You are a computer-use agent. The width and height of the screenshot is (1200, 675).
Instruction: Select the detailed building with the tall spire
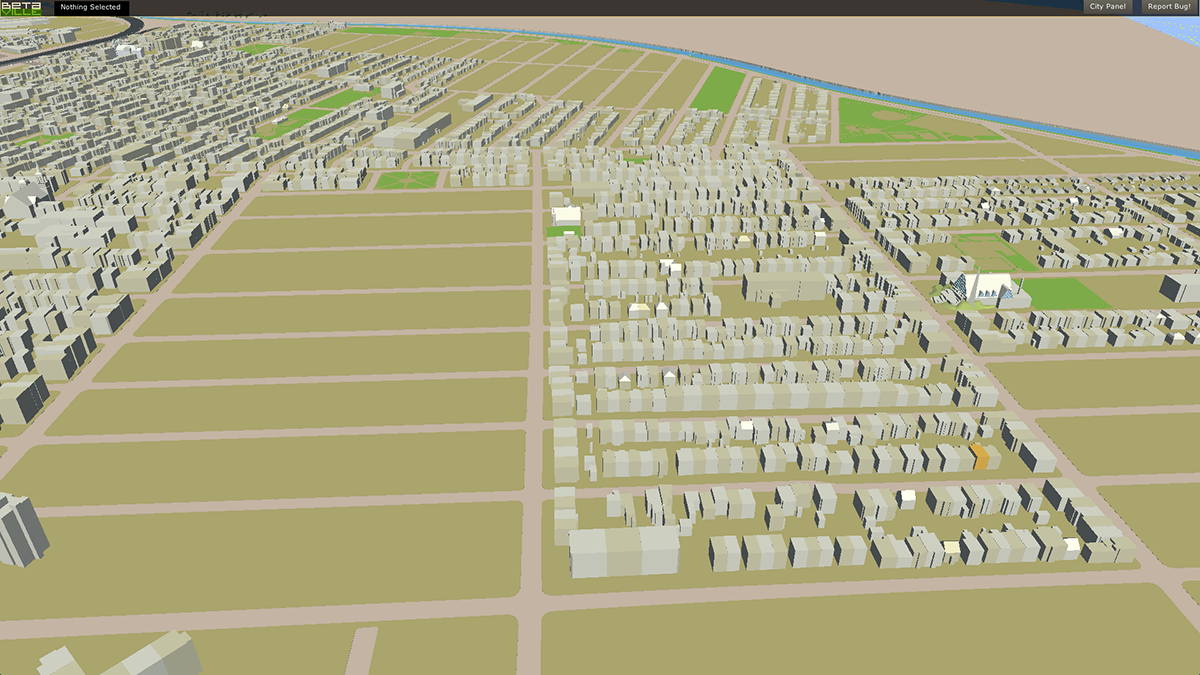pyautogui.click(x=968, y=286)
